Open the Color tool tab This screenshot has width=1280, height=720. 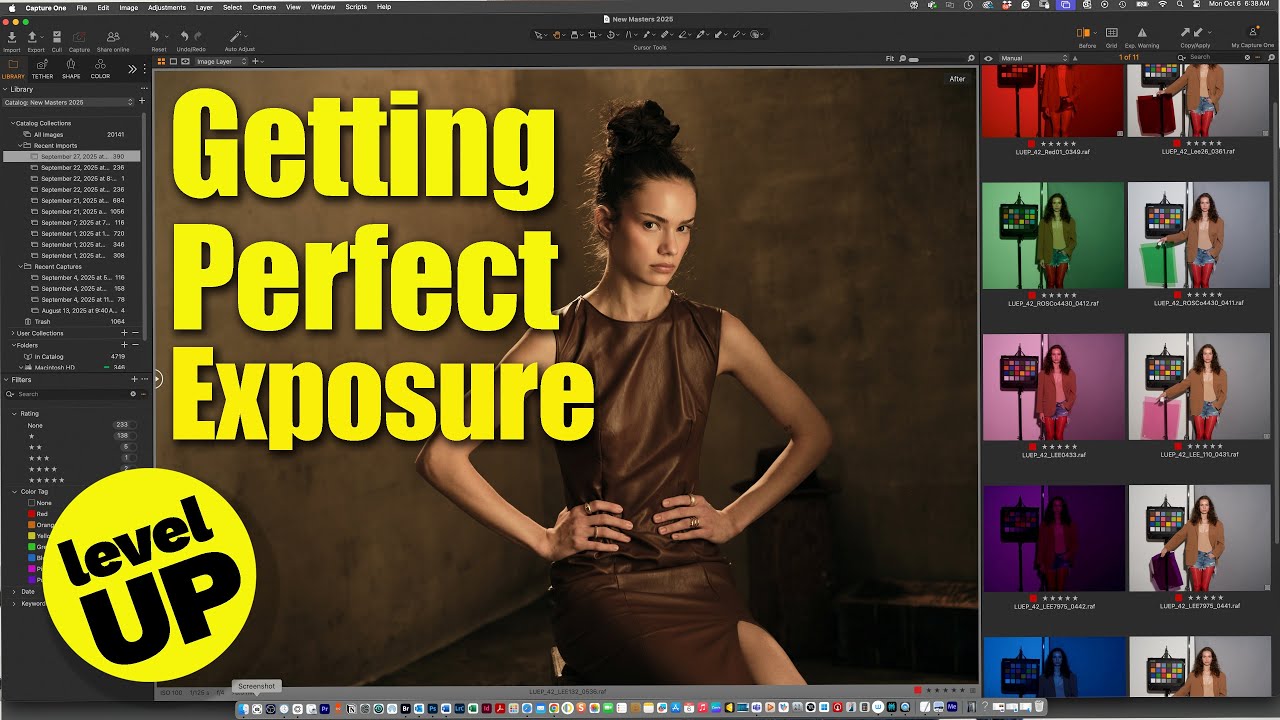(x=100, y=67)
